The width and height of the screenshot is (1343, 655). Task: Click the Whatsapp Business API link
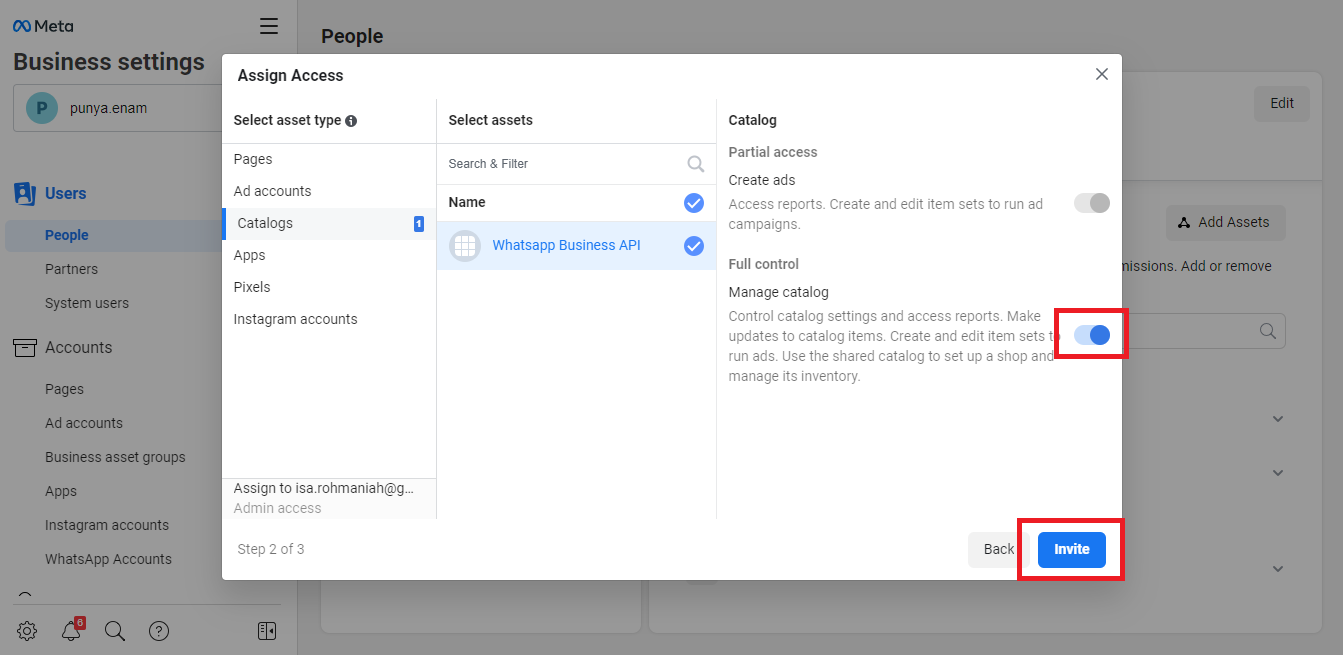566,246
